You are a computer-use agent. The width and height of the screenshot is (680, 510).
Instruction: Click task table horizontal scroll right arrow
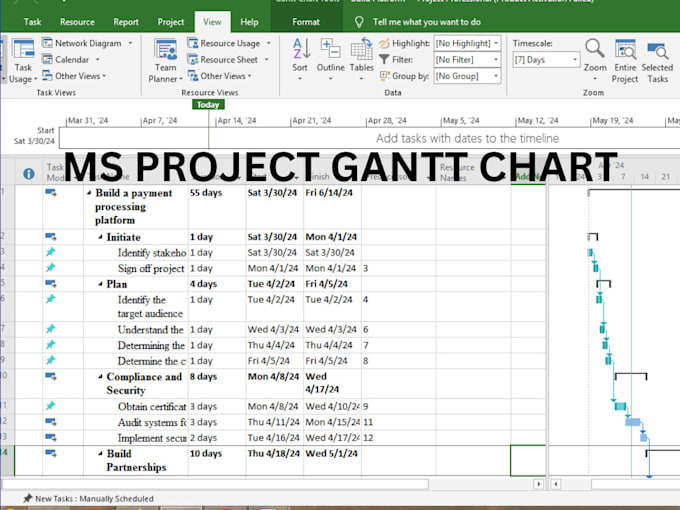[x=539, y=484]
